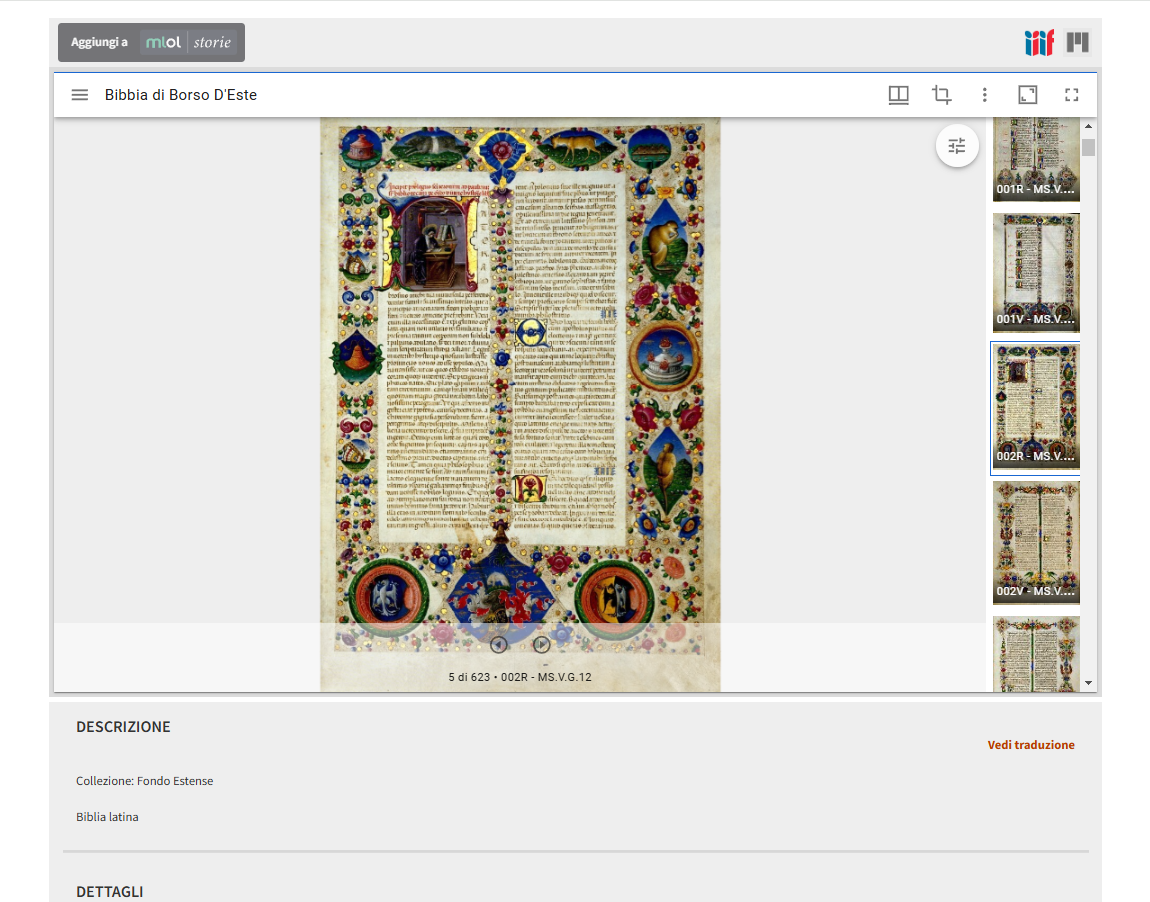
Task: Open thumbnail 002V - MS.V.
Action: [1036, 543]
